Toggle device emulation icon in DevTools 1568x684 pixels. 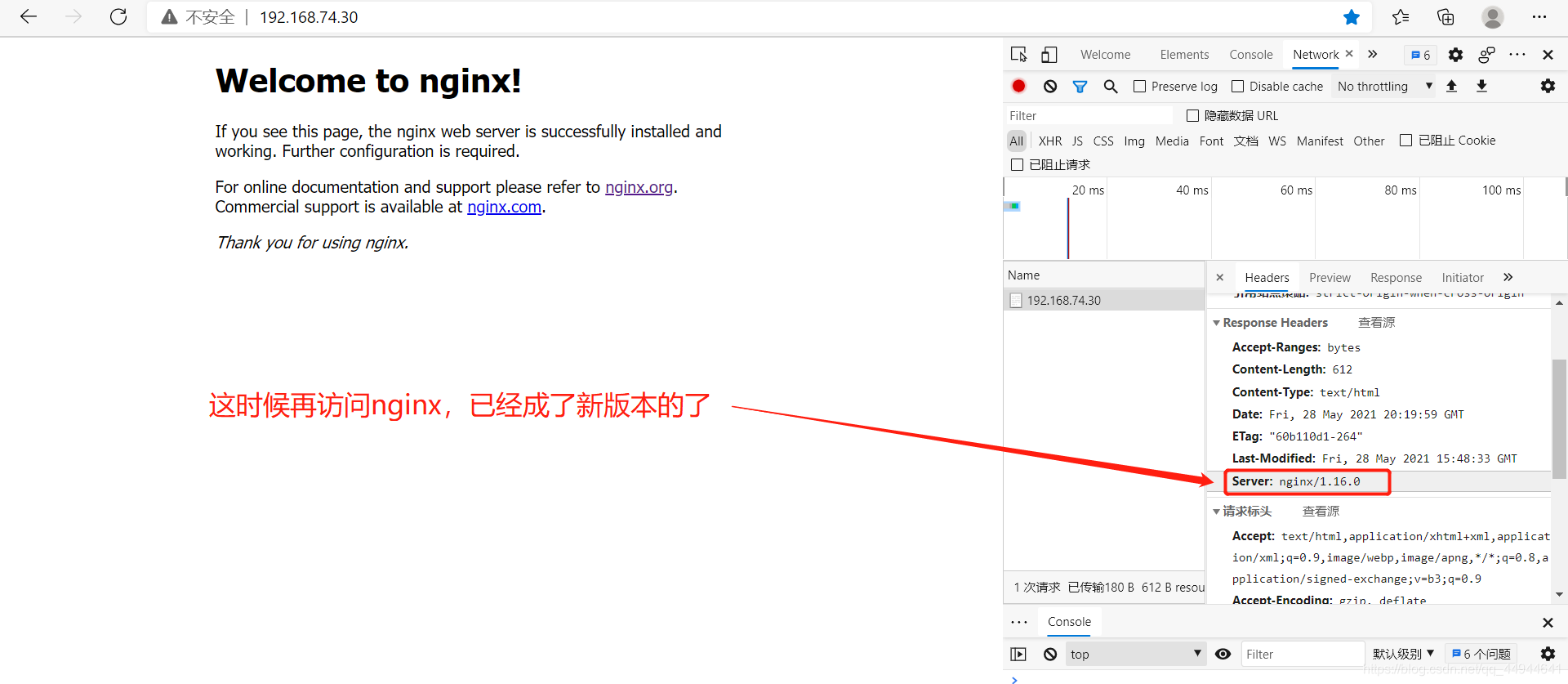(x=1049, y=55)
